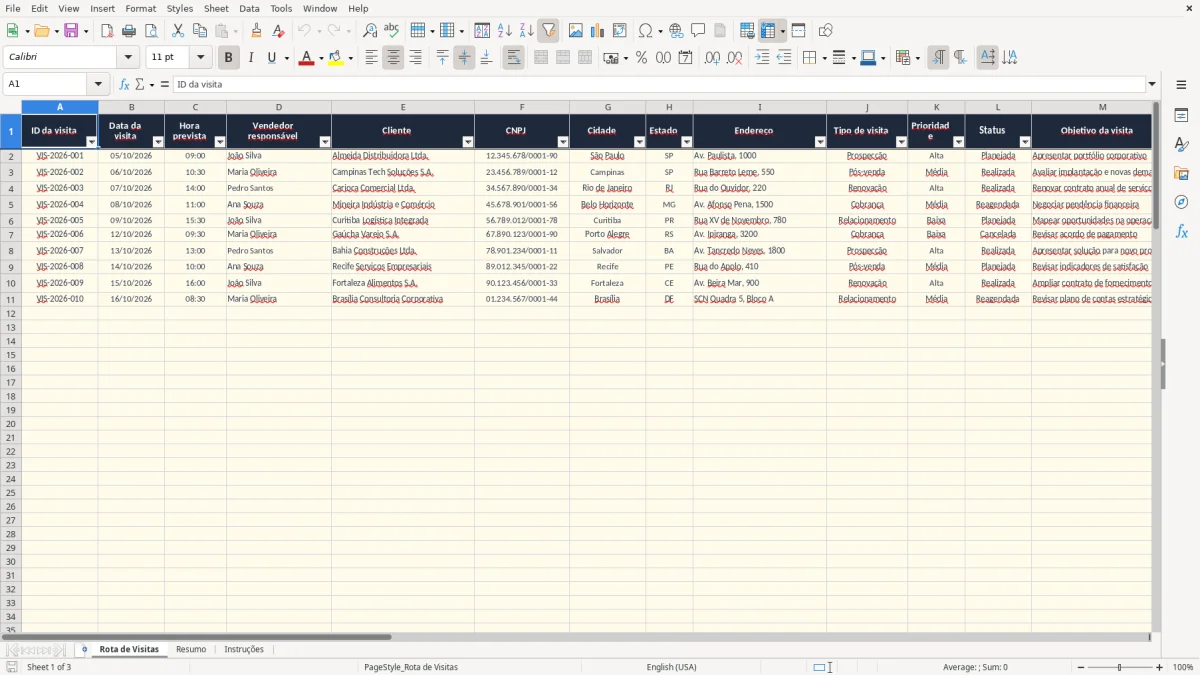
Task: Format as percent
Action: tap(641, 58)
